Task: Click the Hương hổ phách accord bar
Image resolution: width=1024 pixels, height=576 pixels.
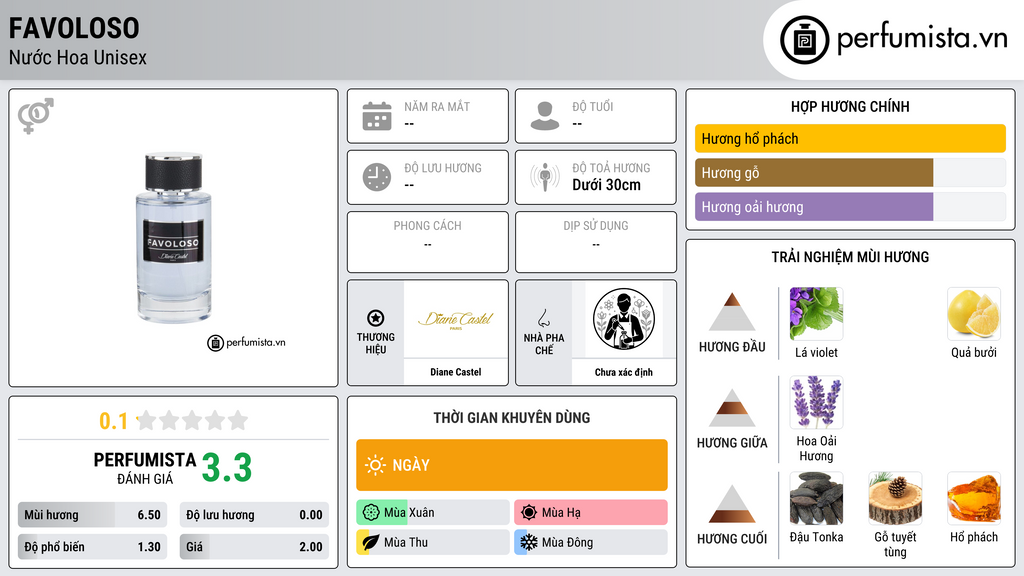Action: click(850, 138)
